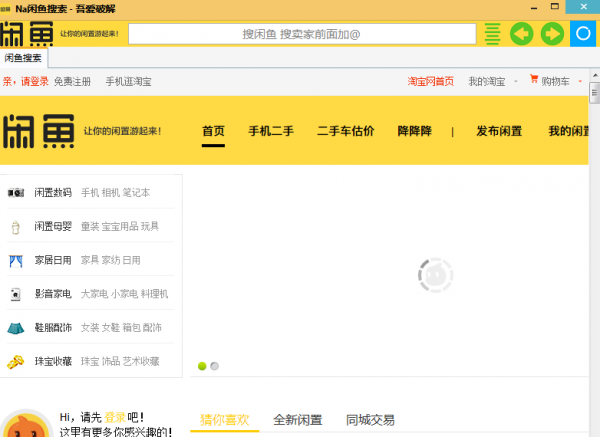Image resolution: width=600 pixels, height=437 pixels.
Task: Click the red shopping cart icon
Action: pos(534,79)
